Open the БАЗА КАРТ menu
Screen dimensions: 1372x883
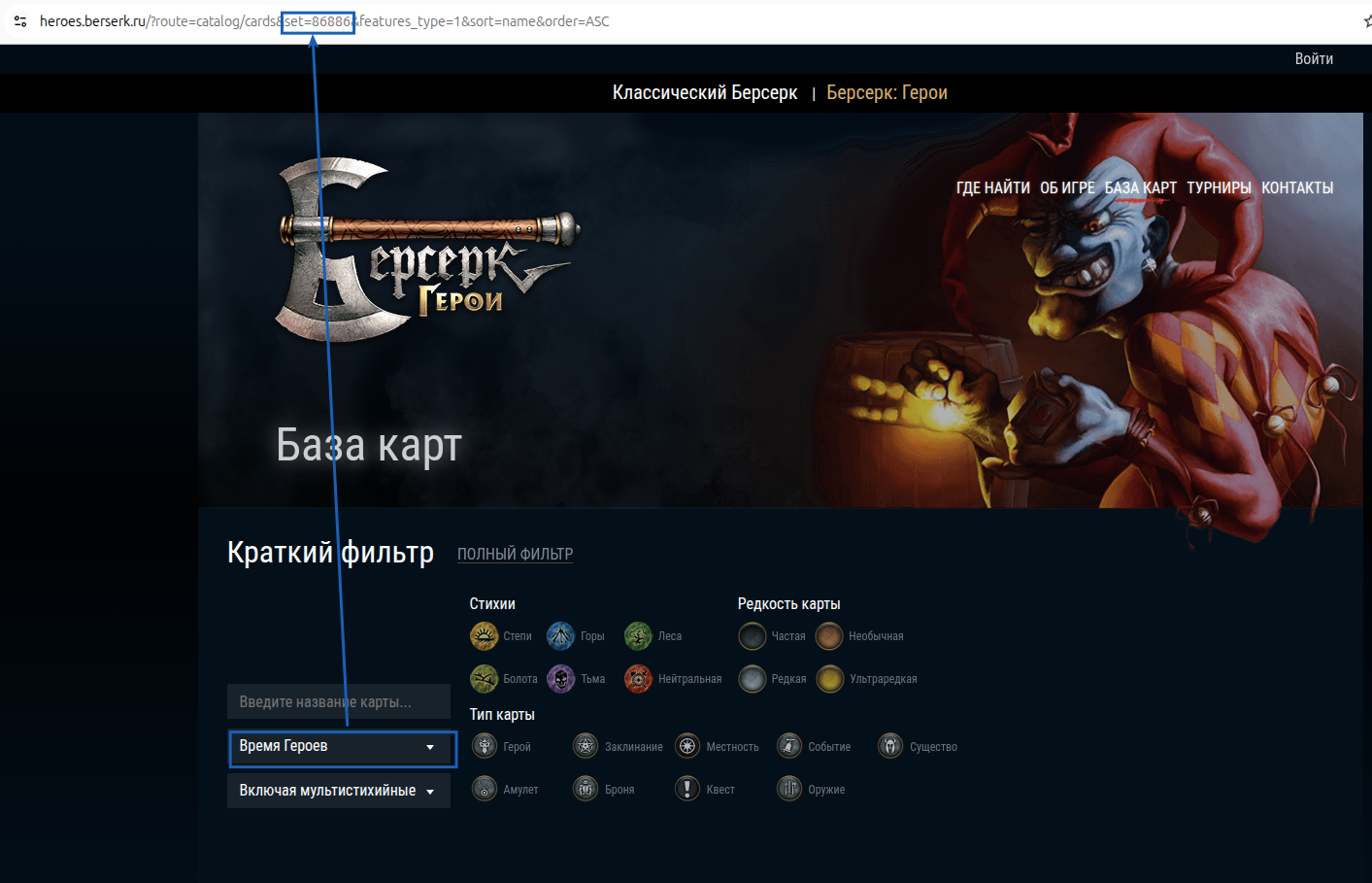pyautogui.click(x=1141, y=187)
